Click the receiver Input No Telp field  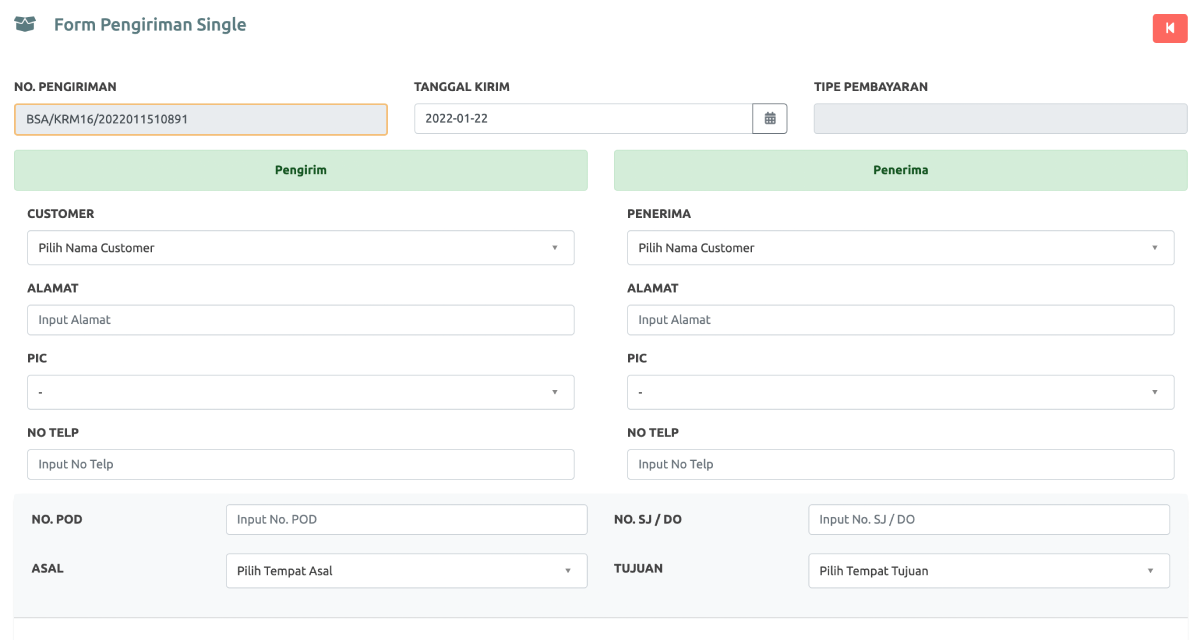click(900, 464)
